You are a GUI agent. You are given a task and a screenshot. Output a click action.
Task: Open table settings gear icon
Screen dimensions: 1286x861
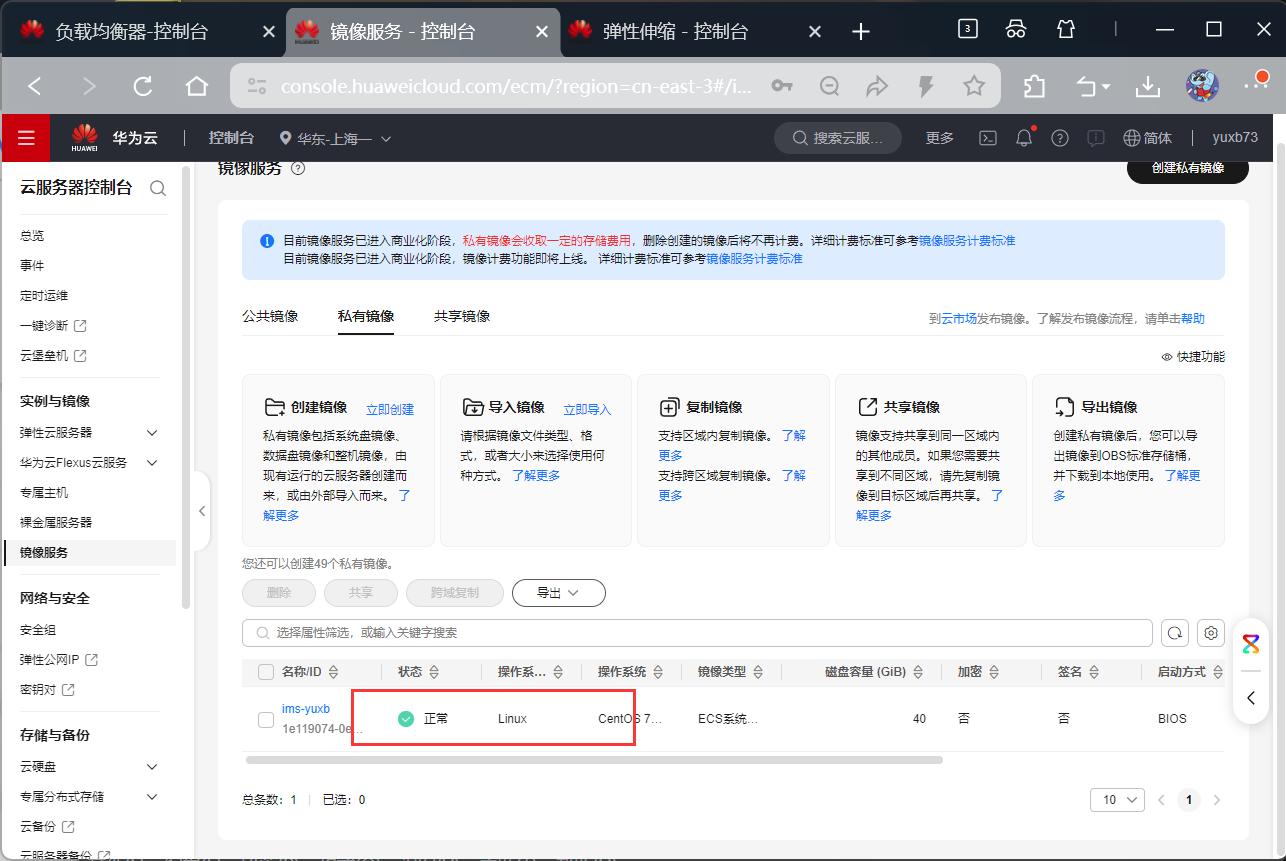click(x=1211, y=633)
